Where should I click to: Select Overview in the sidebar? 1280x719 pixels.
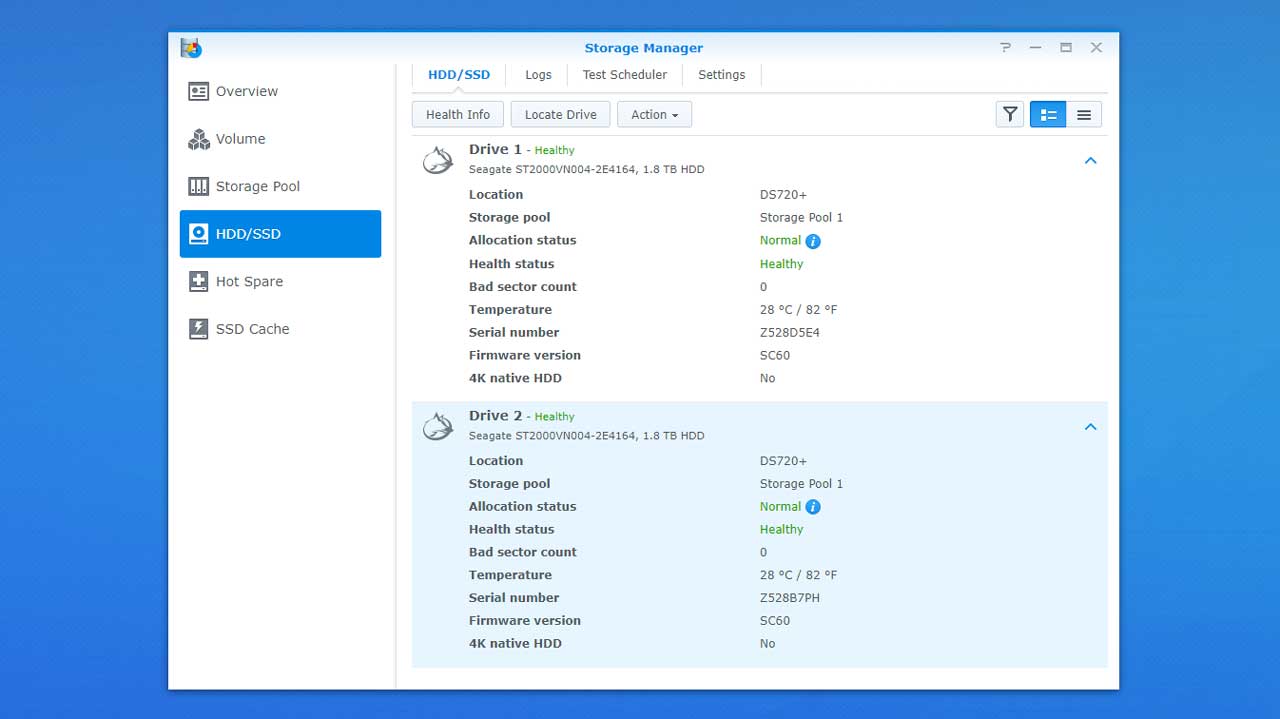(x=280, y=91)
